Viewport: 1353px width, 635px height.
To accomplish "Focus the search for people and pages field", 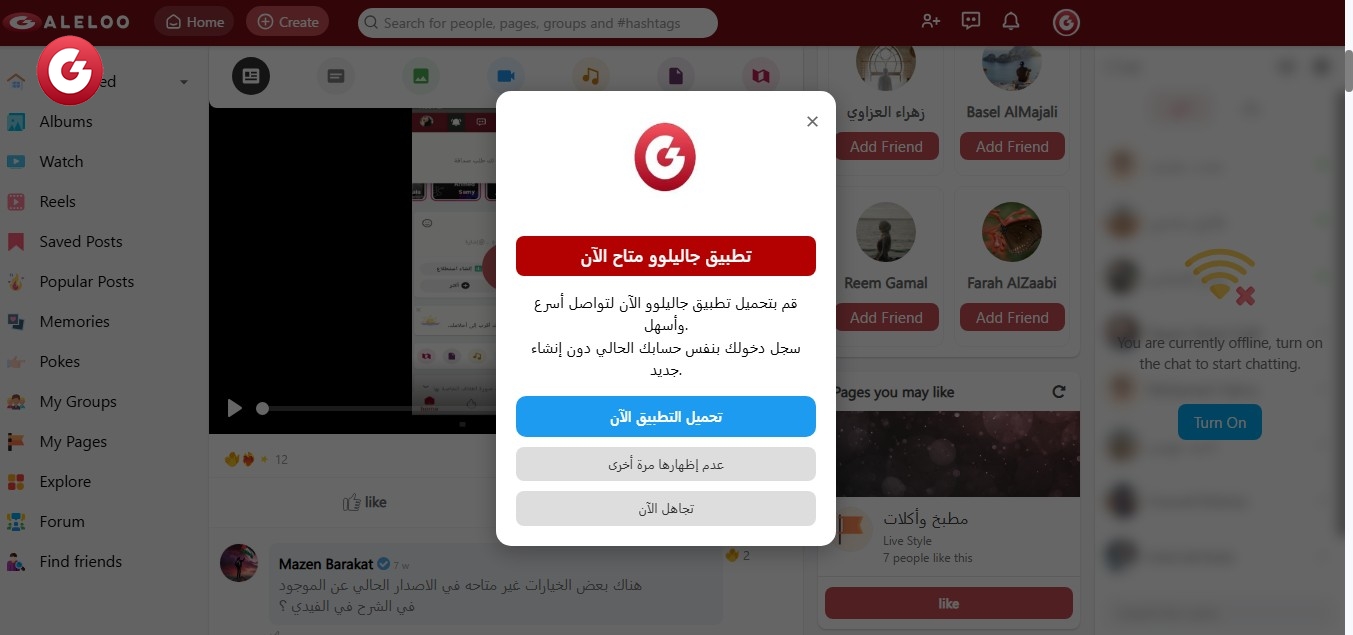I will point(538,22).
